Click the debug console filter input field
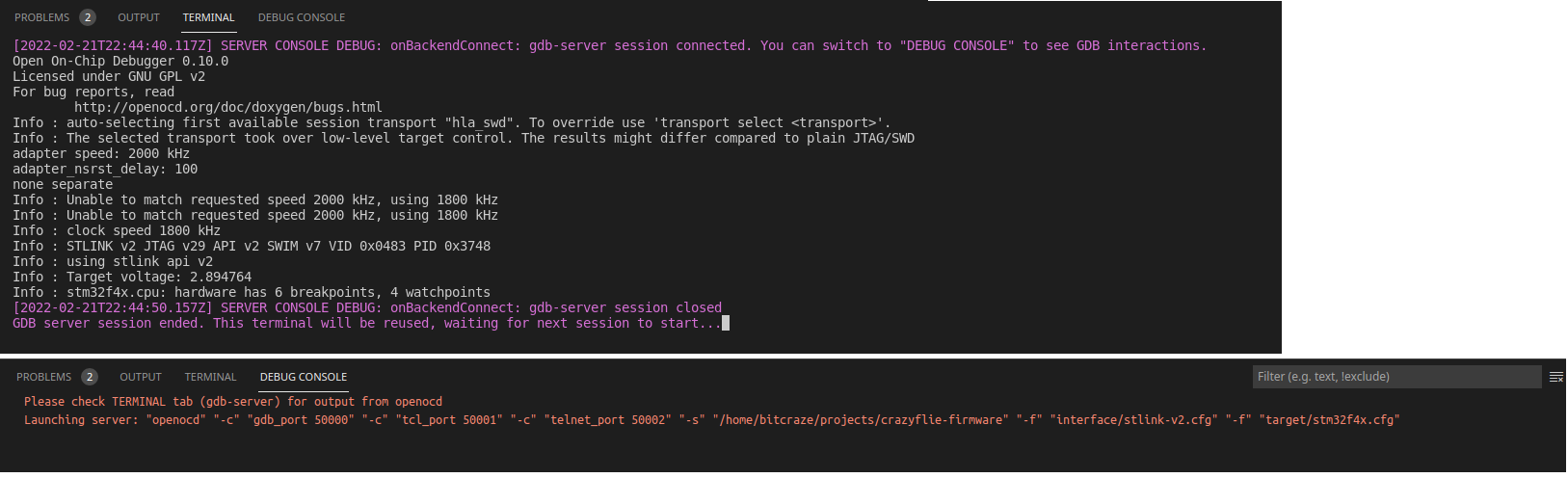 pos(1396,377)
